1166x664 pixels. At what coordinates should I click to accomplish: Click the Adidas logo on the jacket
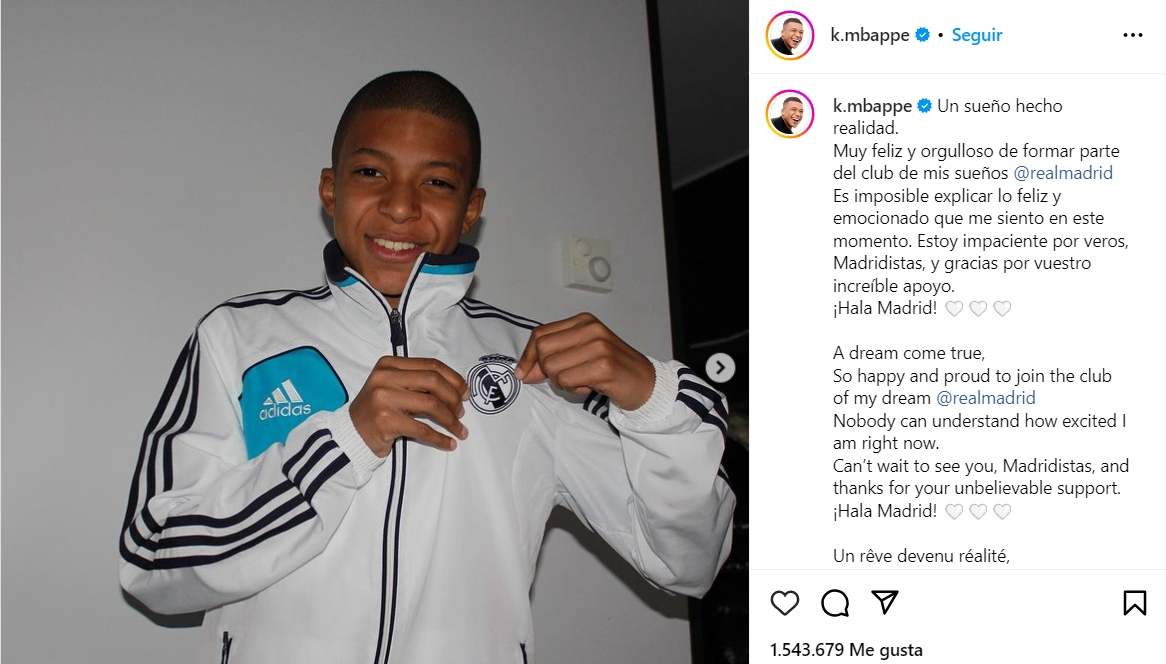pos(285,401)
